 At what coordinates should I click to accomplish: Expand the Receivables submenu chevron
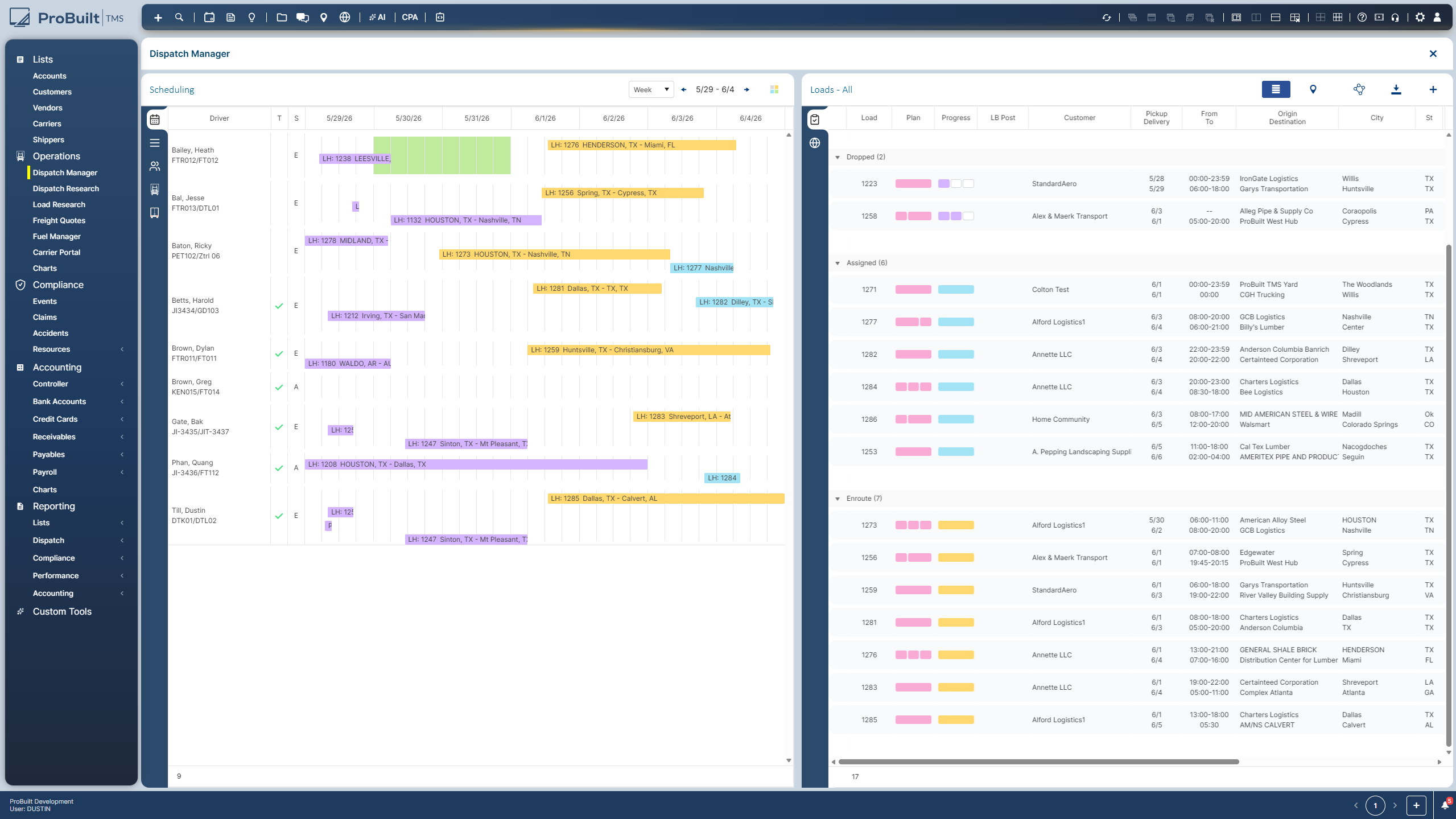coord(122,437)
